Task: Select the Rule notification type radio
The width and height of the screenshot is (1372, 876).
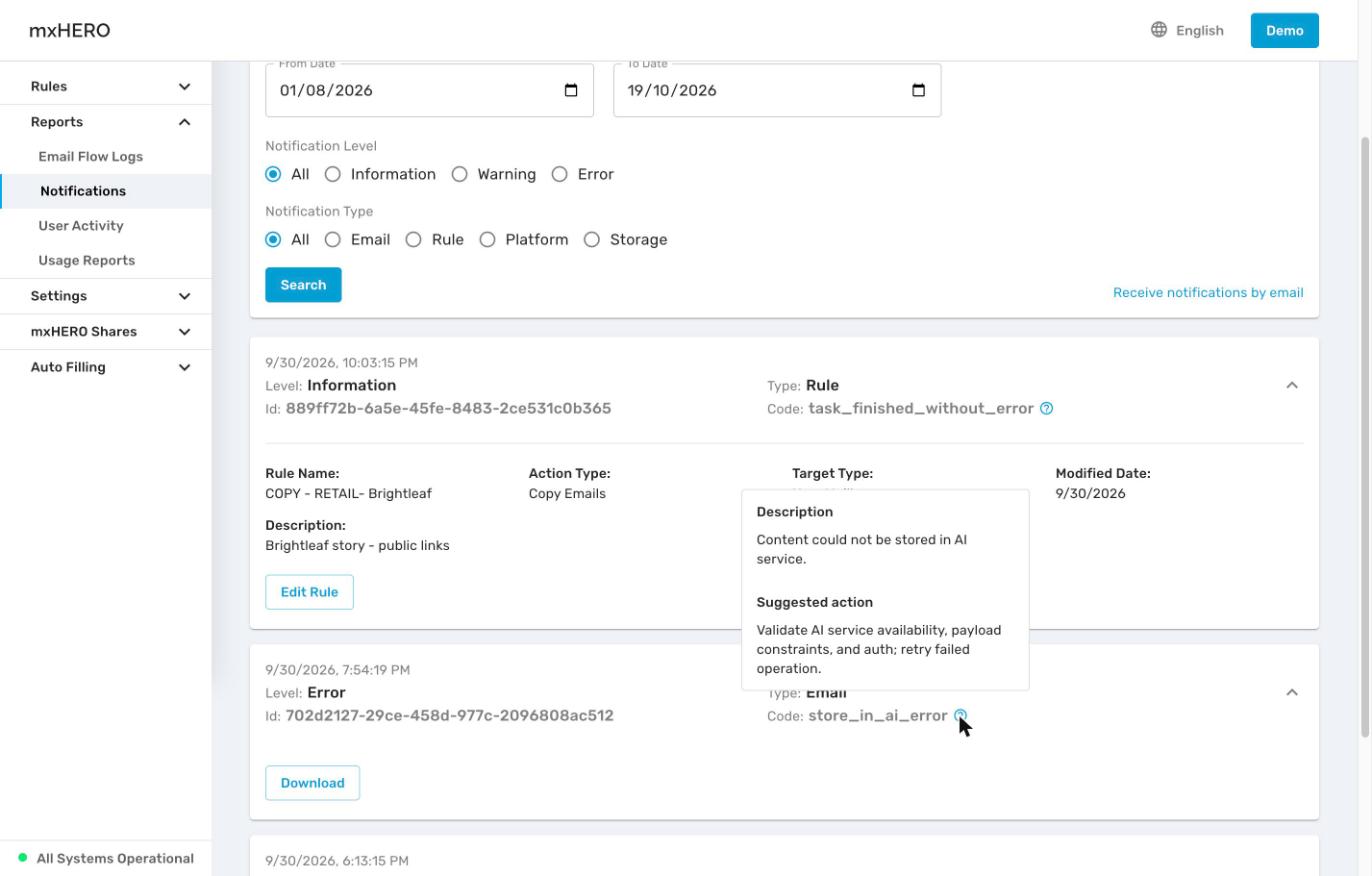Action: pos(414,240)
